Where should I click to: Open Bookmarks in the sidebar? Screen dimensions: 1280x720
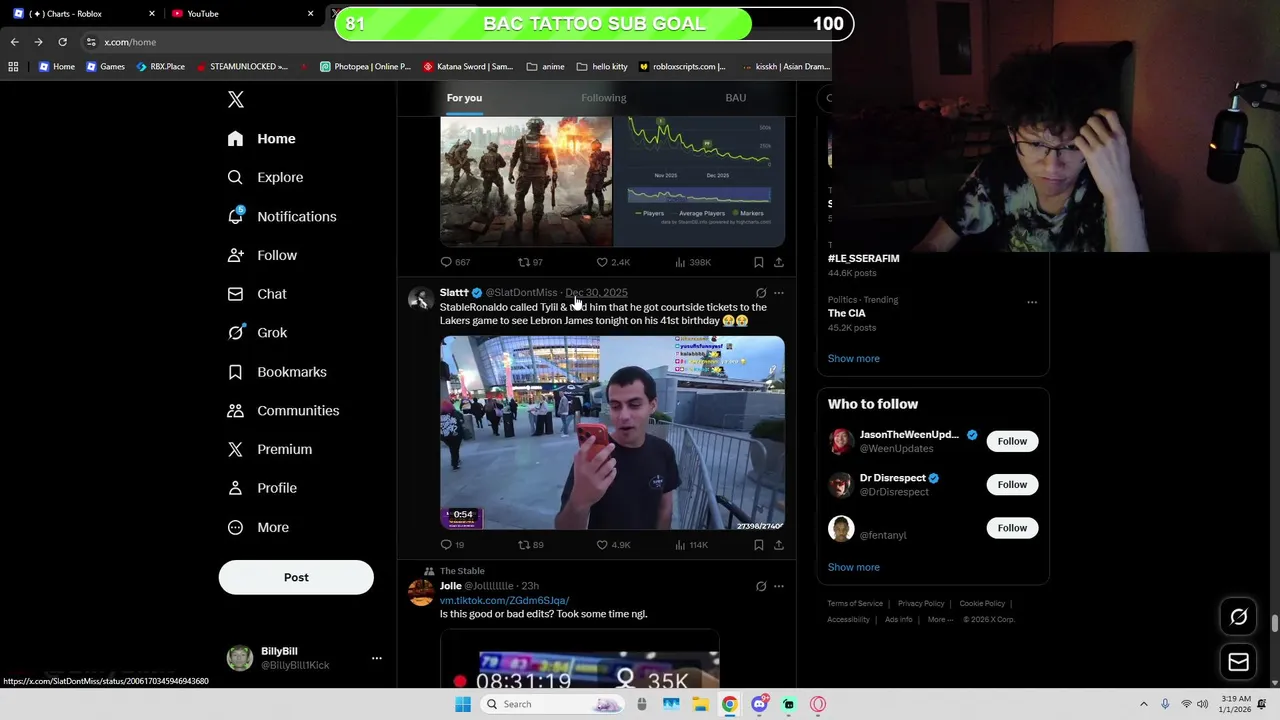pos(277,372)
